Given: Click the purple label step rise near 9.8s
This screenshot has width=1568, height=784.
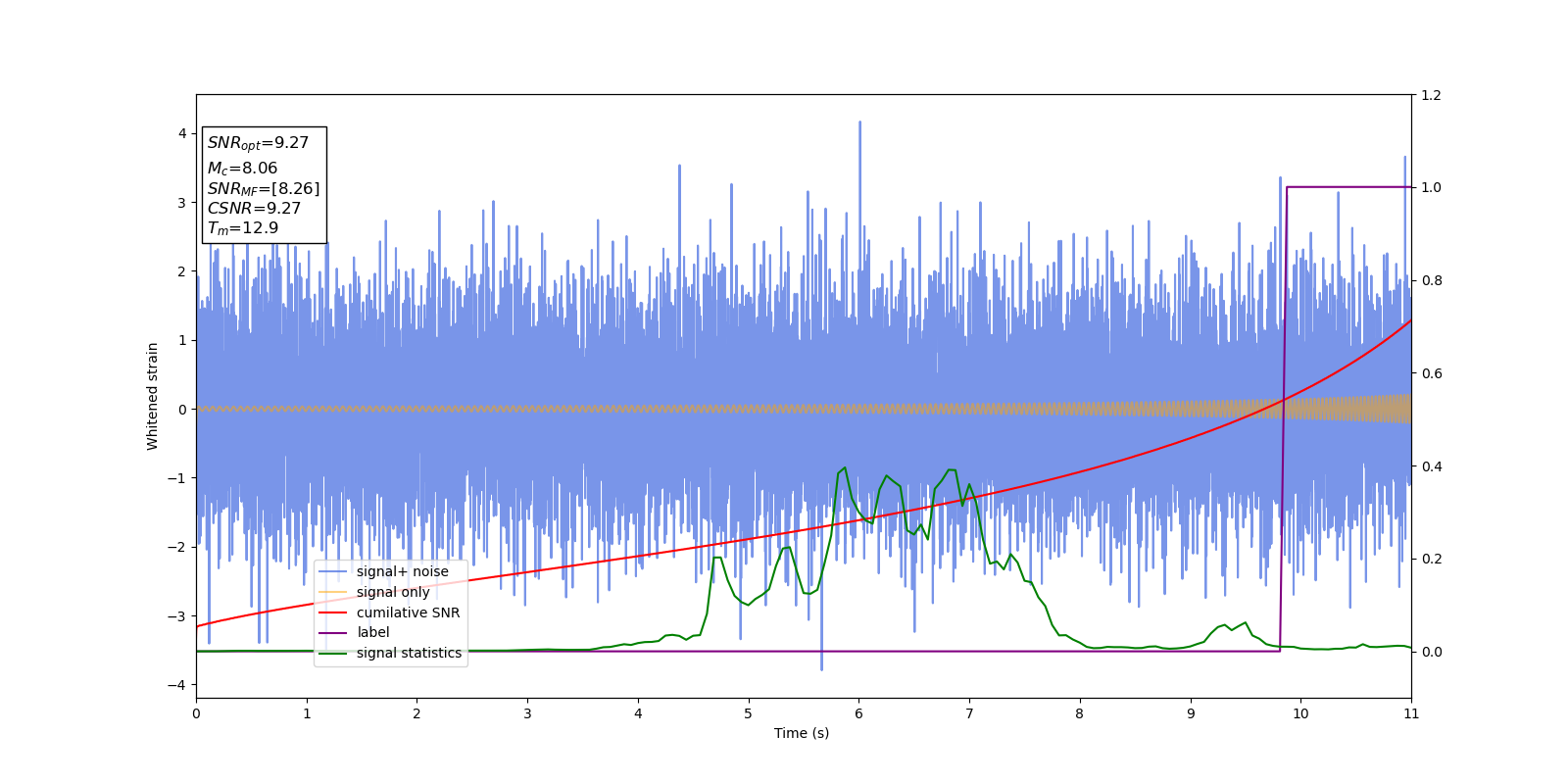Looking at the screenshot, I should pos(1283,419).
